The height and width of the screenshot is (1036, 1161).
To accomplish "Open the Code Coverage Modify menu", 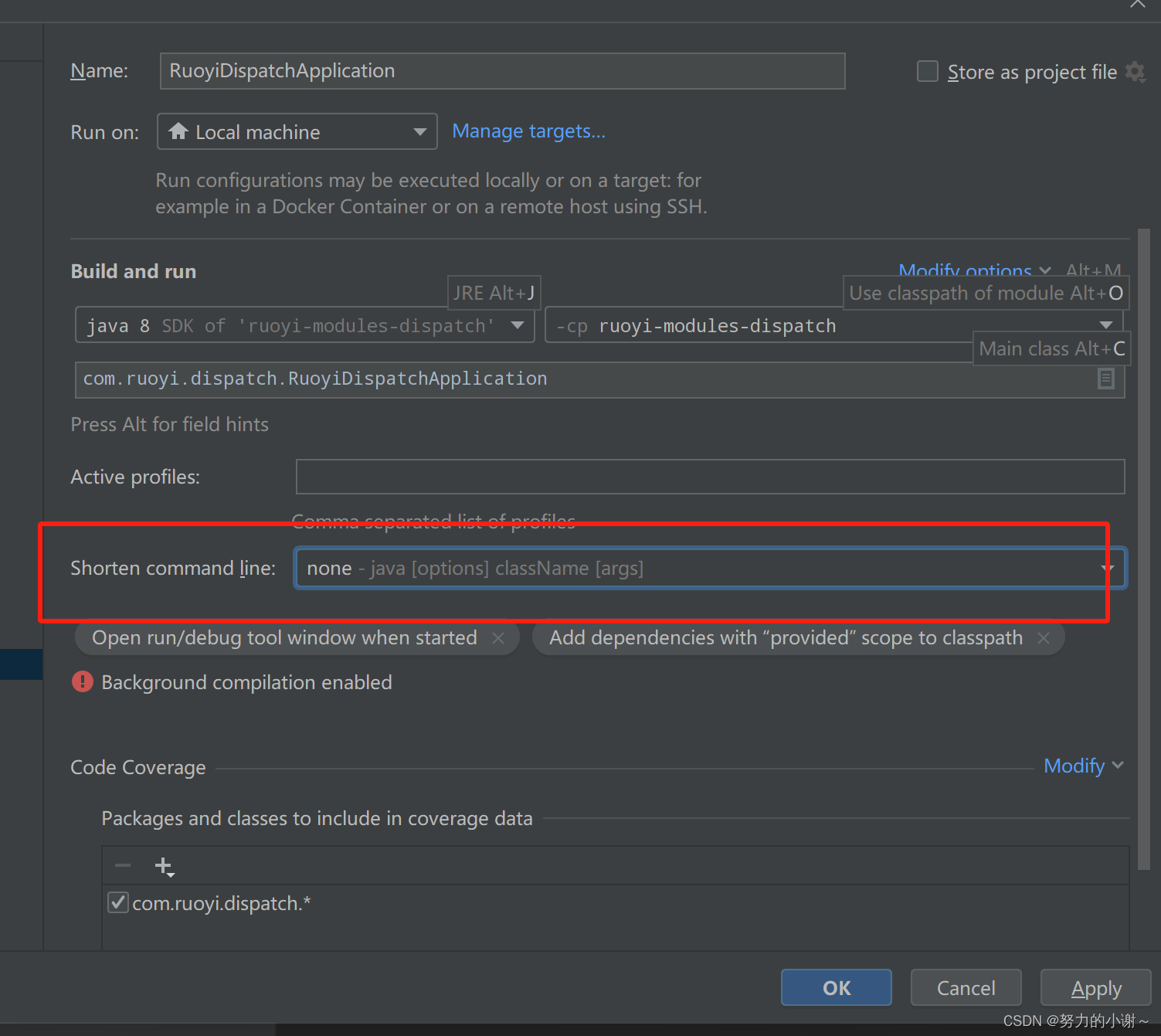I will [x=1074, y=766].
